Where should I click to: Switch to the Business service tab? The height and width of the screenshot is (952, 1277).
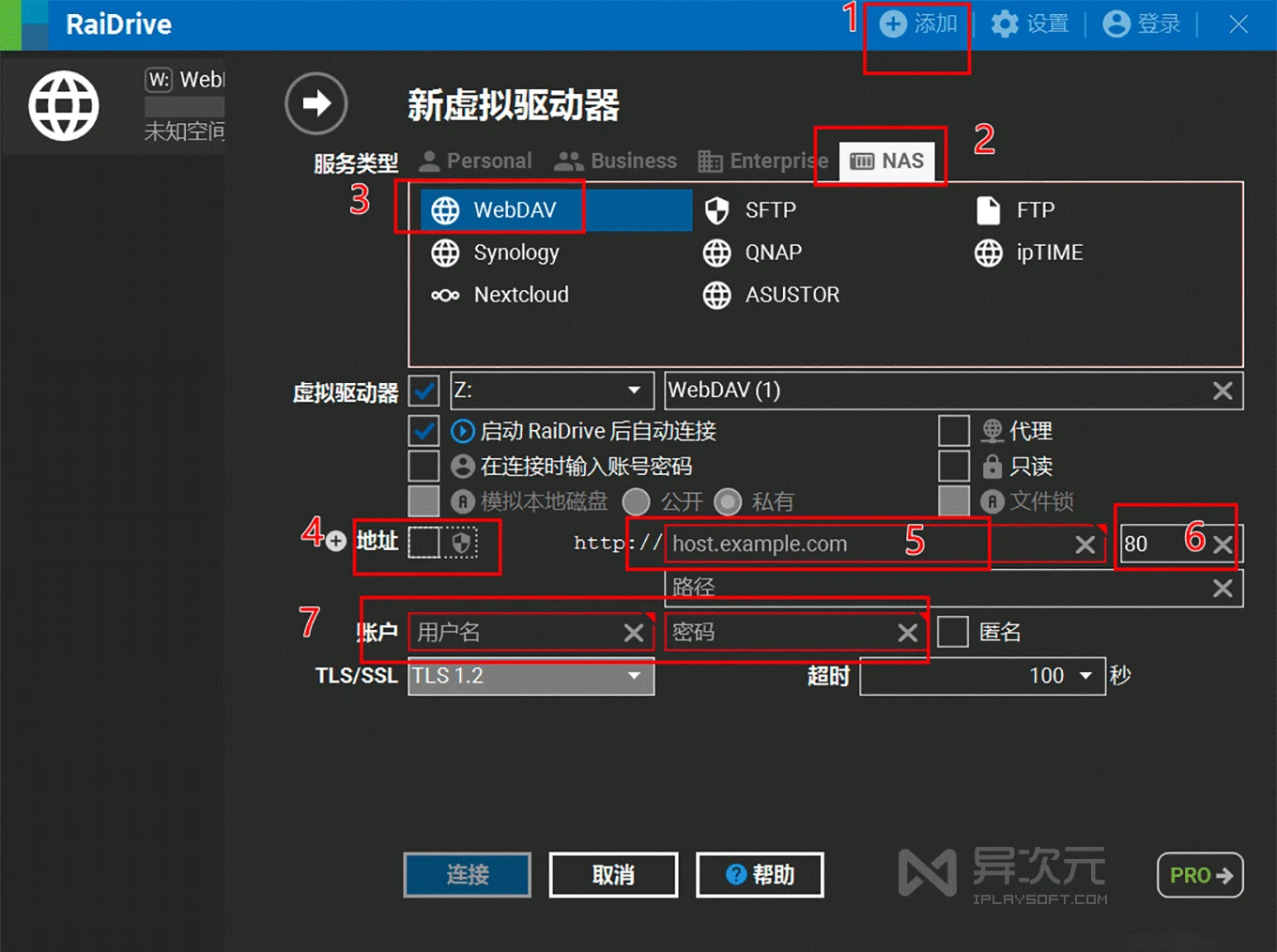616,161
